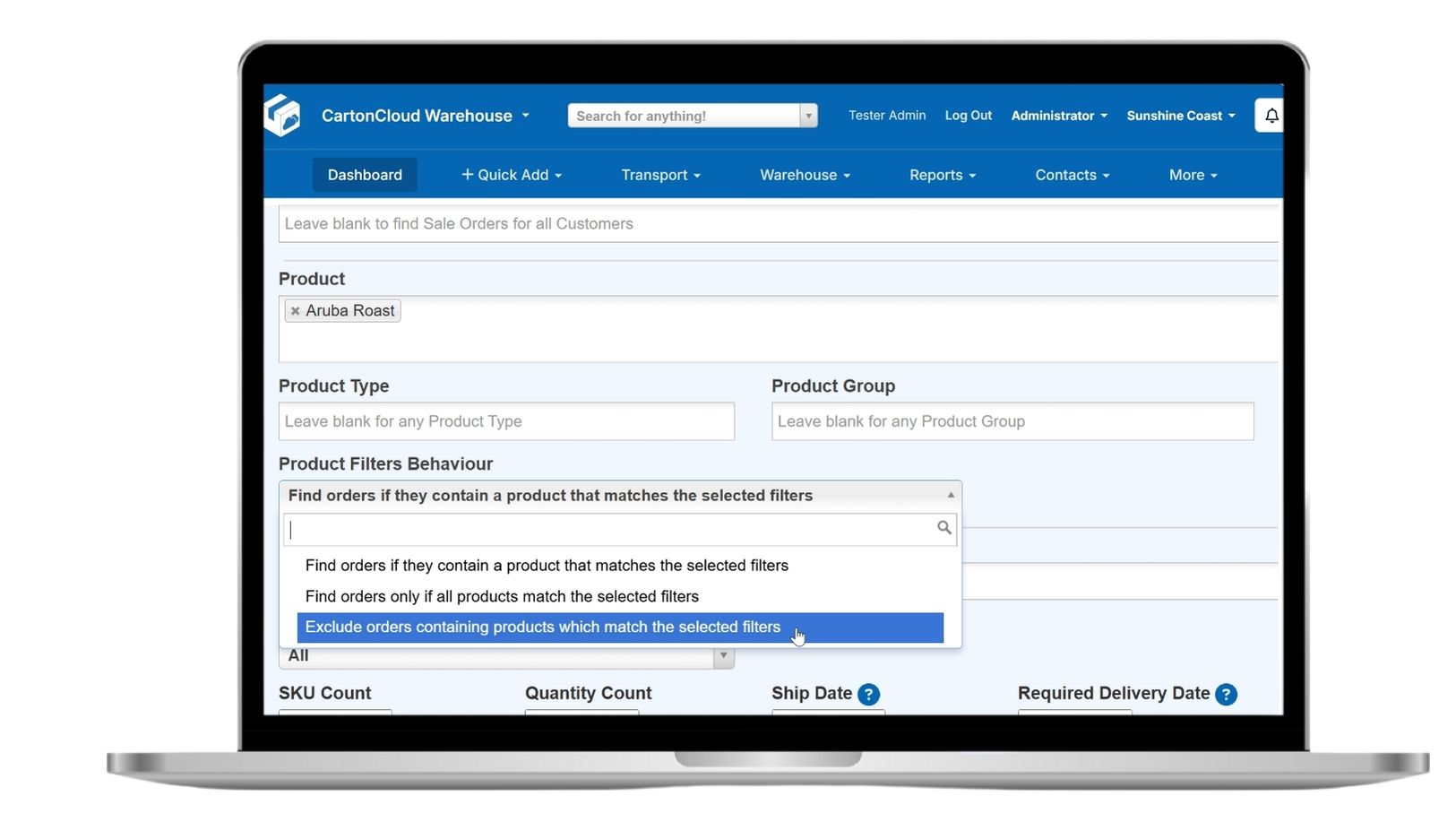Click the Customers filter input field
Image resolution: width=1456 pixels, height=822 pixels.
point(778,224)
